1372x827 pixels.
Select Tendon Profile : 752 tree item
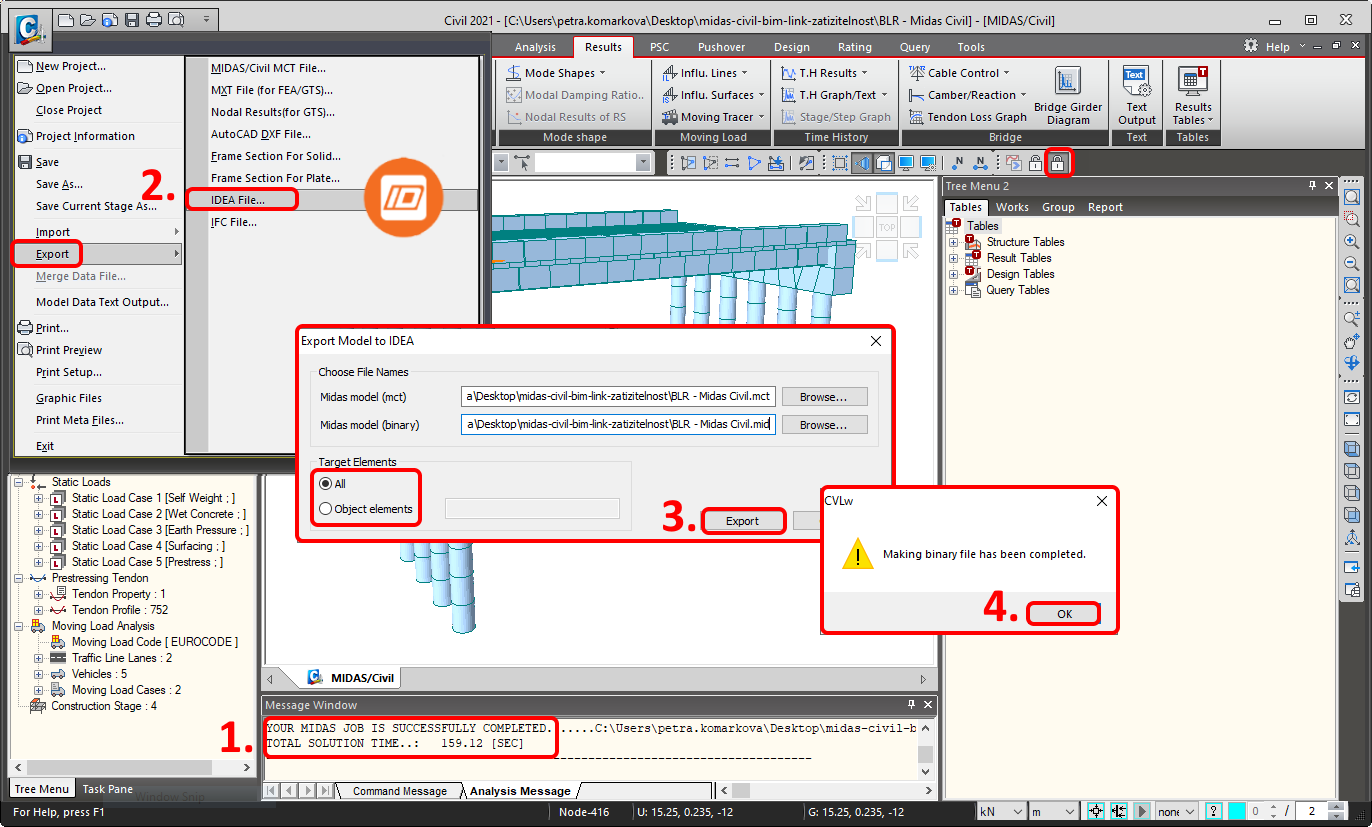[120, 610]
